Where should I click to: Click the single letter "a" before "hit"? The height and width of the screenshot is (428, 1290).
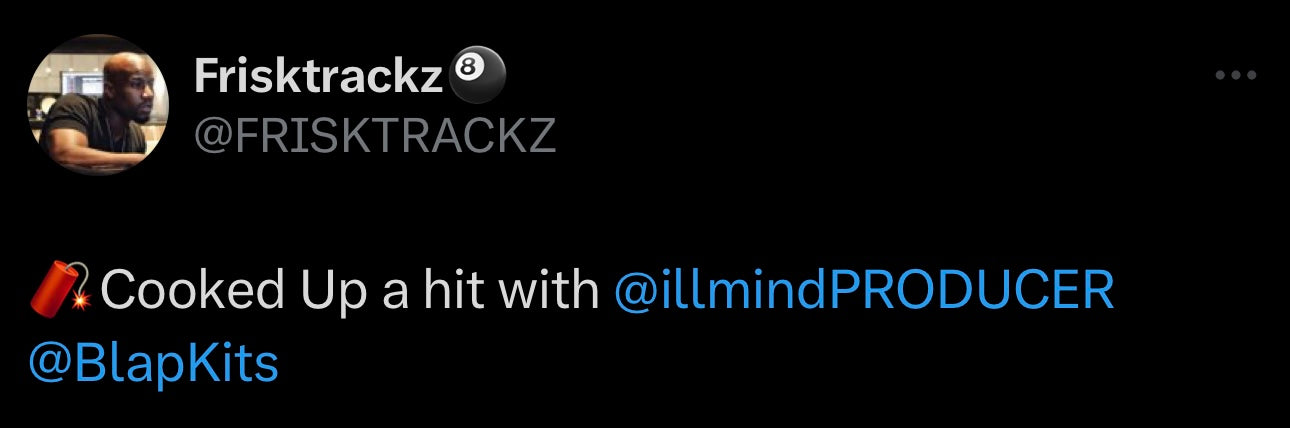pos(396,291)
